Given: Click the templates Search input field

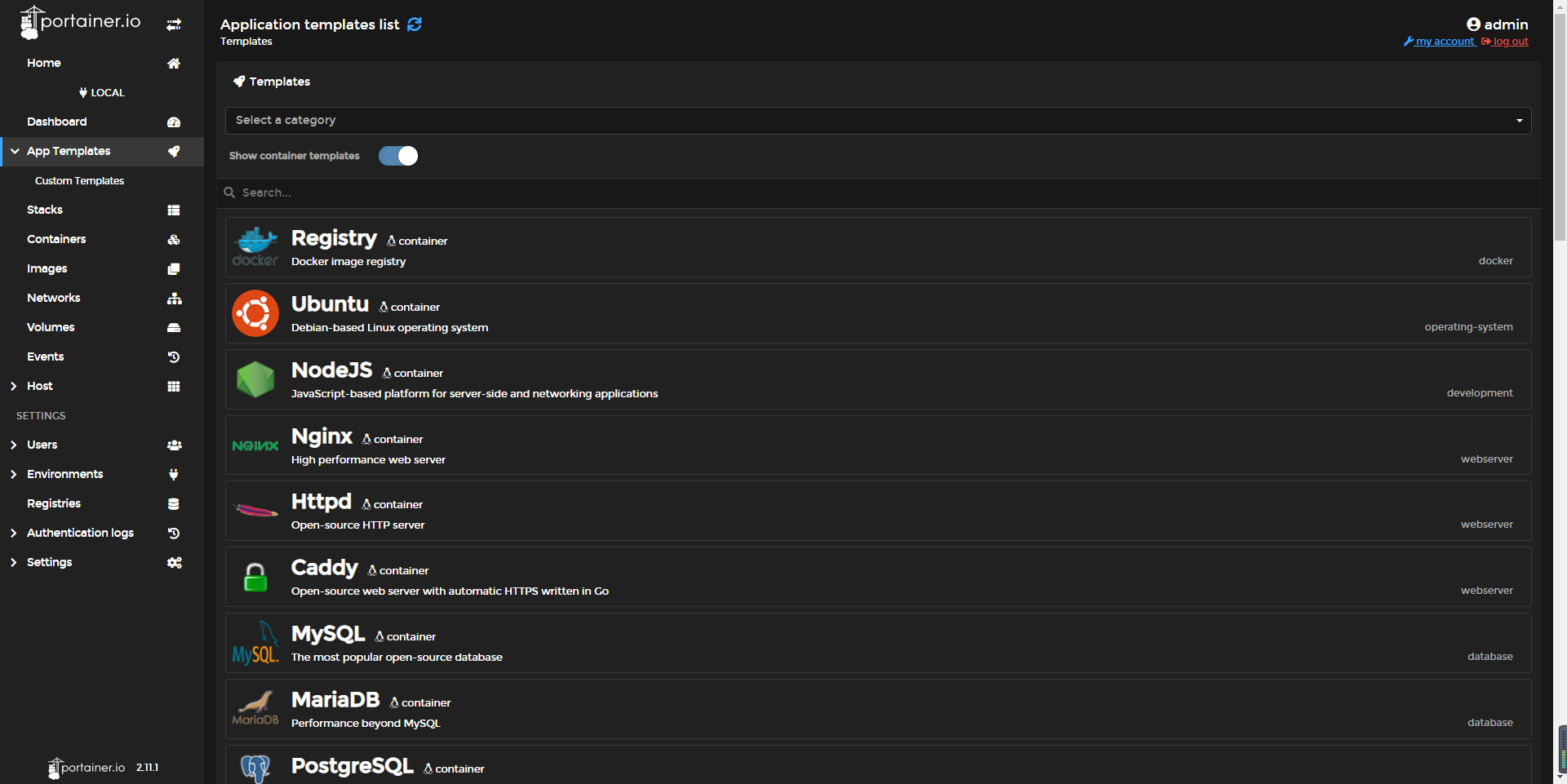Looking at the screenshot, I should pyautogui.click(x=878, y=193).
